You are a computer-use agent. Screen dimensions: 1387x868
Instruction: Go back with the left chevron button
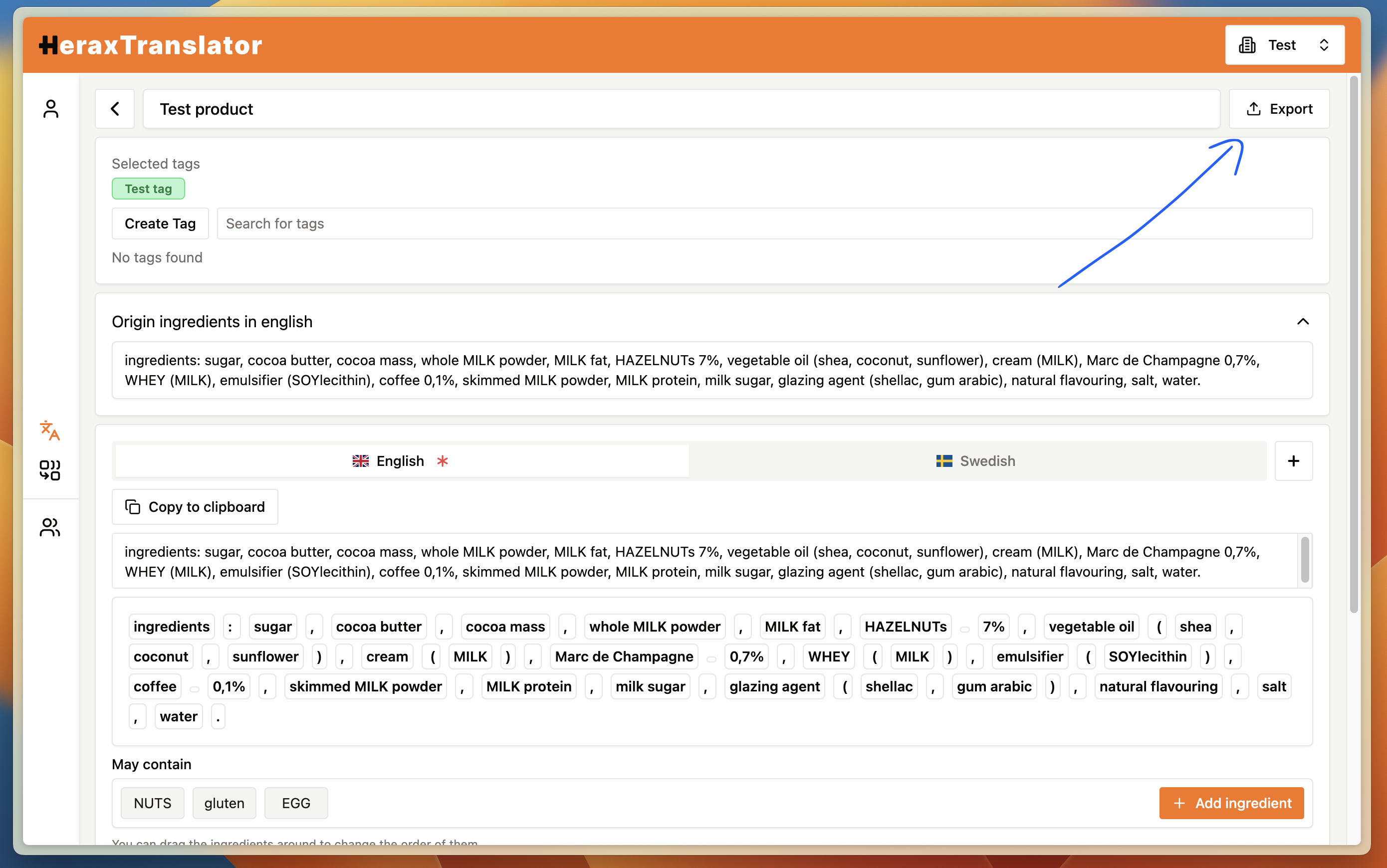pos(115,109)
